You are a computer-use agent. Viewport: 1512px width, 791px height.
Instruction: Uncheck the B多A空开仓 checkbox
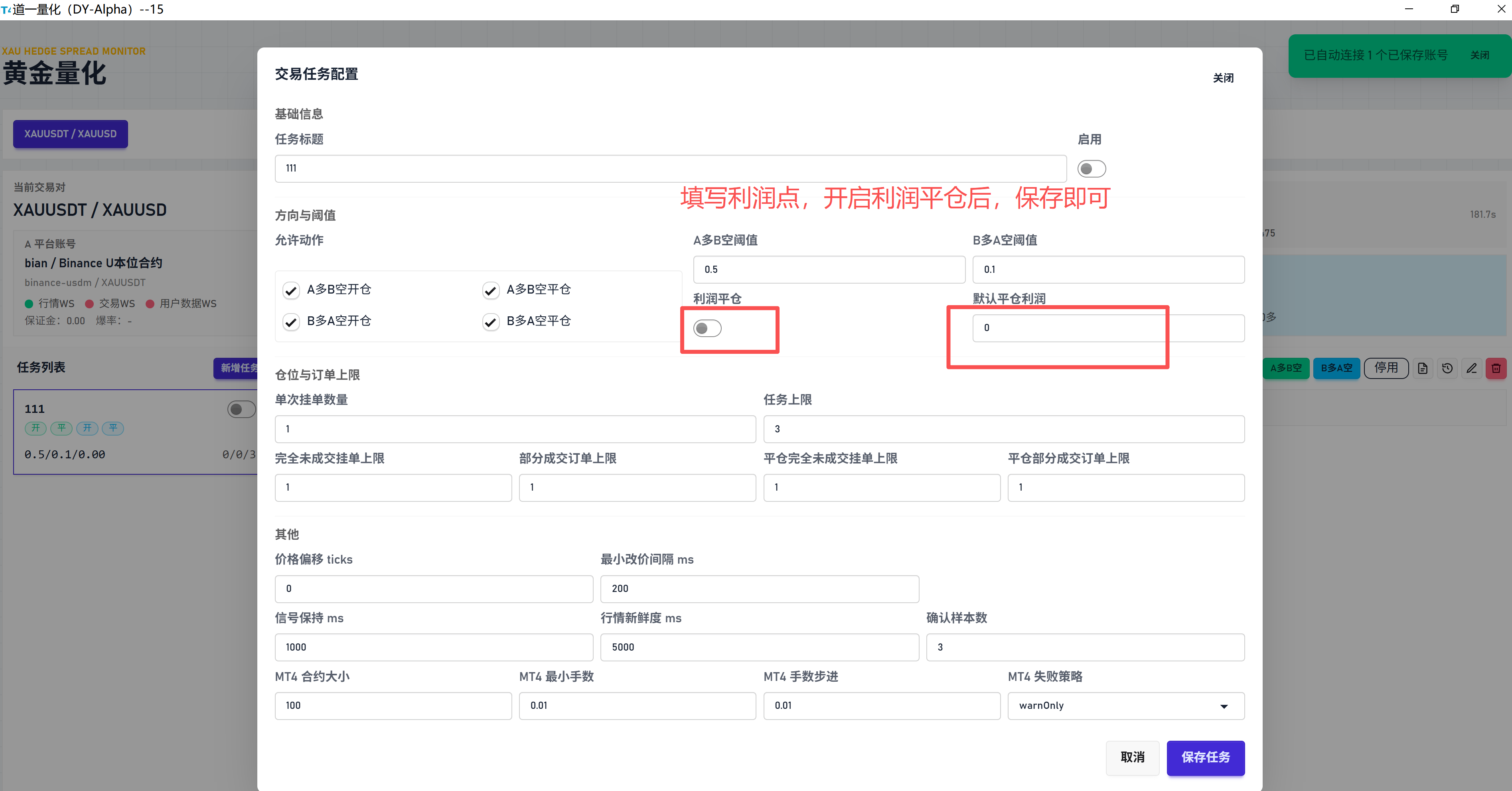[291, 322]
